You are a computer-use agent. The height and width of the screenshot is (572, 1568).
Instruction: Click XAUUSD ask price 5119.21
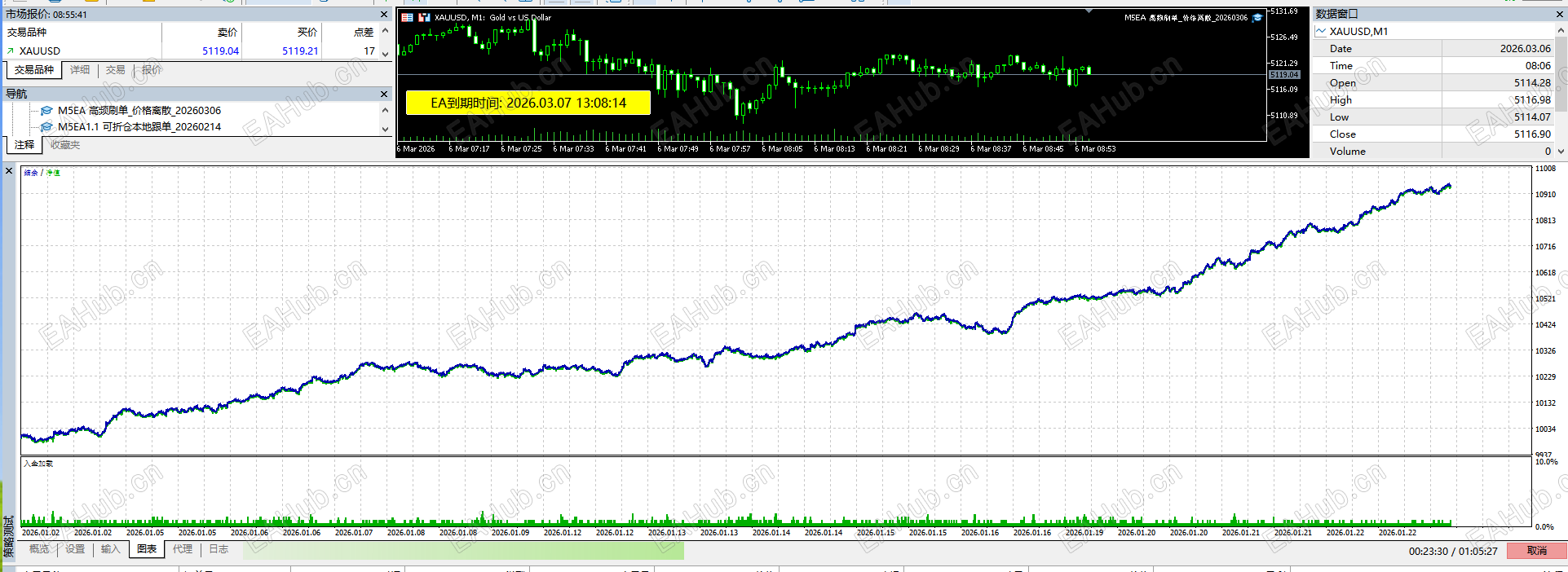300,51
